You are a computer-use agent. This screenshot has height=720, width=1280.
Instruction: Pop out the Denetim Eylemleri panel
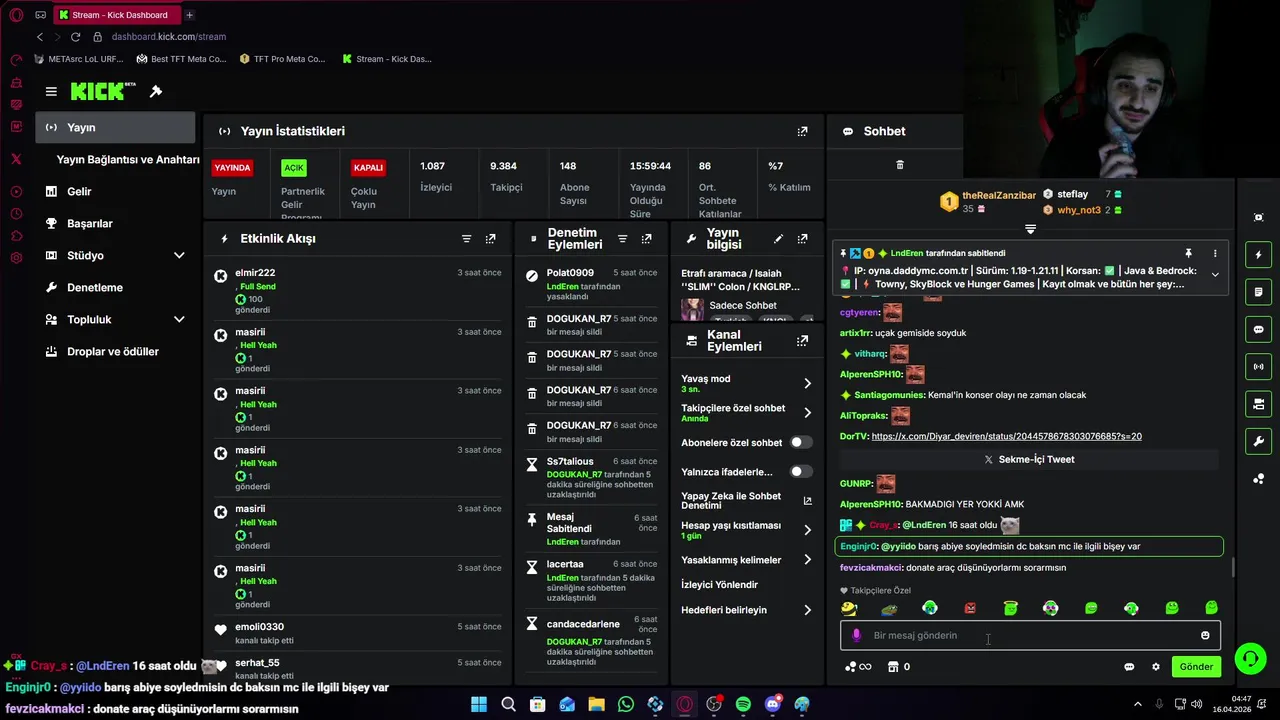[x=646, y=239]
